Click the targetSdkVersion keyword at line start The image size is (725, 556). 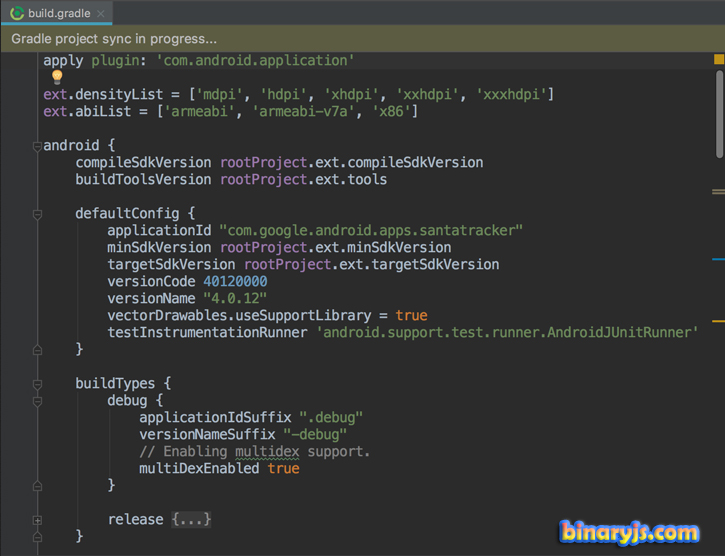point(171,265)
